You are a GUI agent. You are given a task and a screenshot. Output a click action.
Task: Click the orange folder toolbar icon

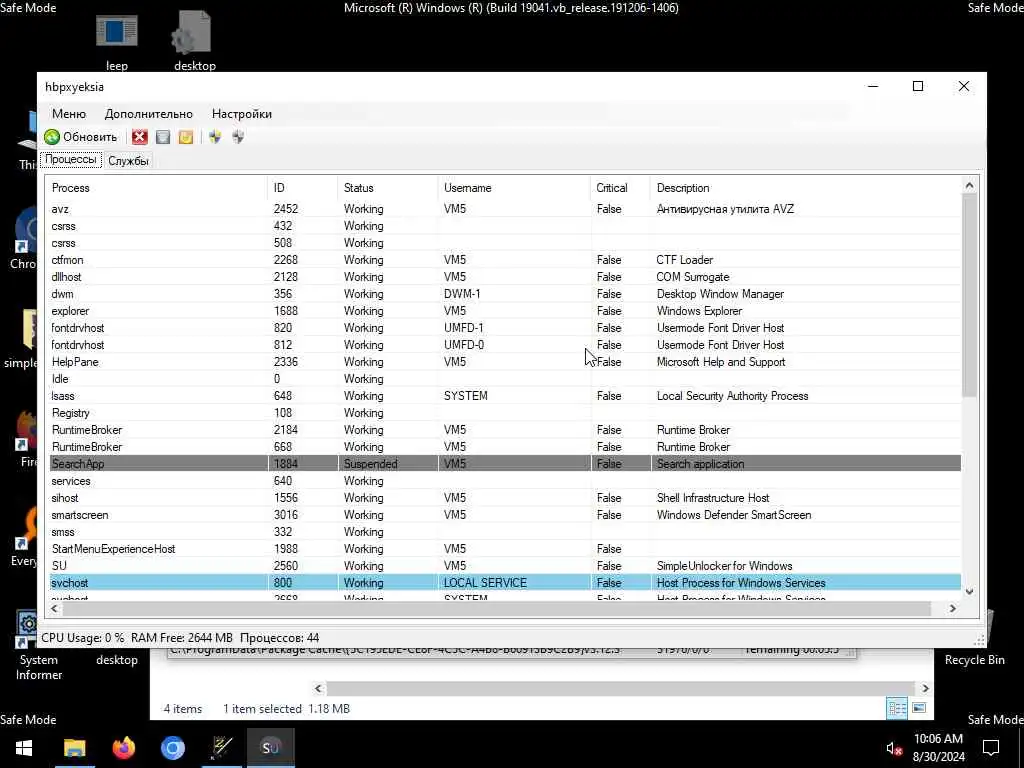coord(186,136)
